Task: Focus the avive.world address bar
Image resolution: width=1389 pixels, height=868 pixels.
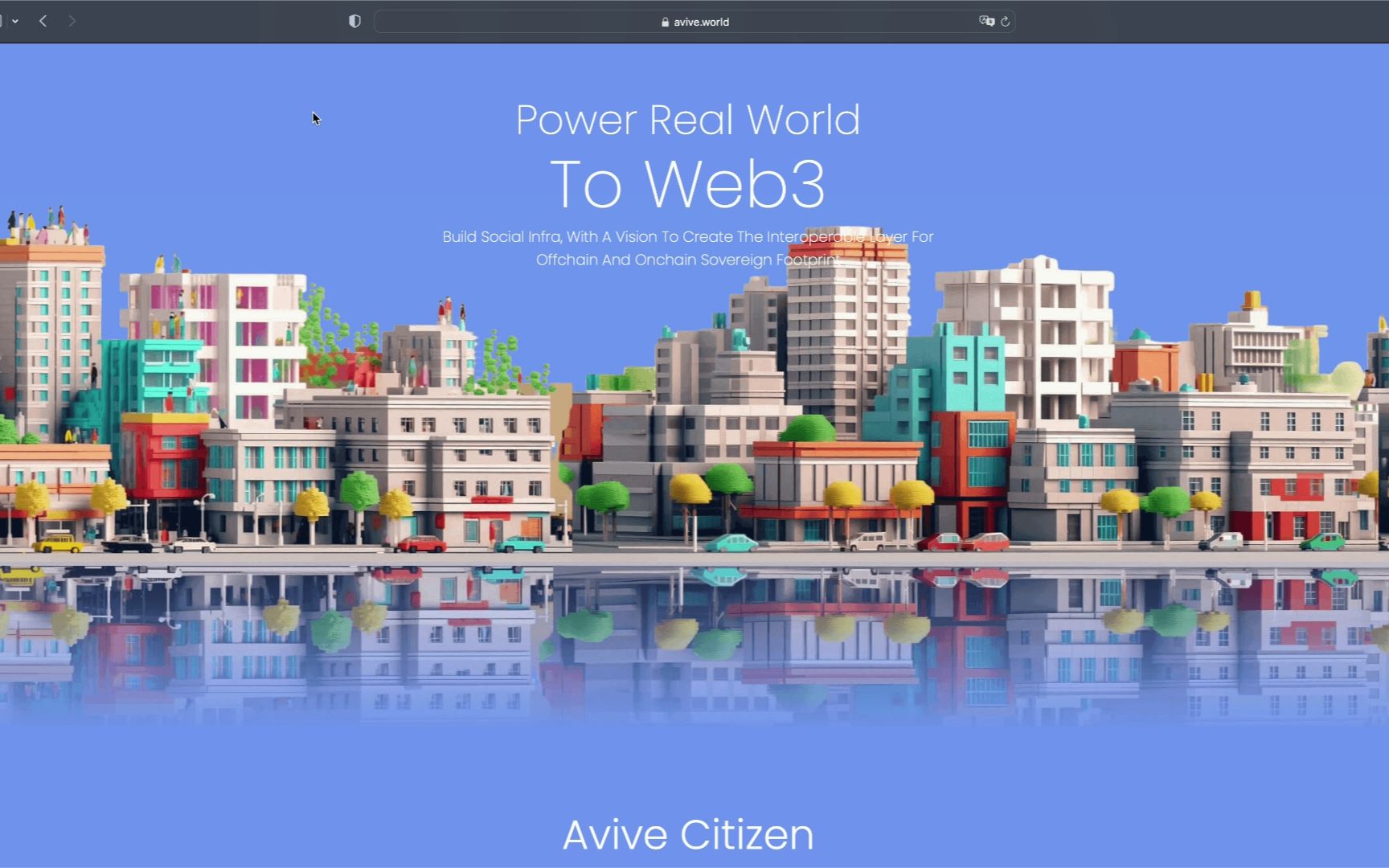Action: (x=694, y=22)
